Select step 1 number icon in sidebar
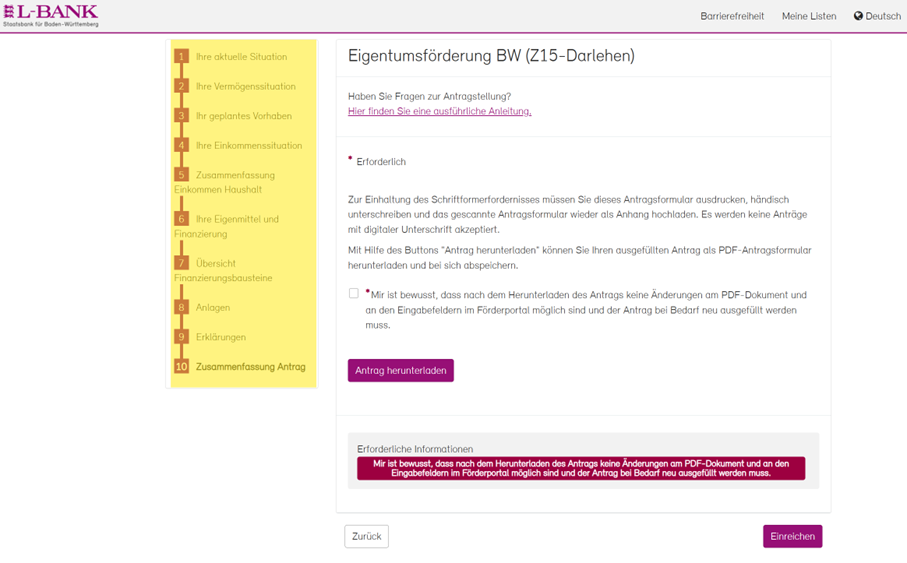Screen dimensions: 907x563 coord(181,57)
